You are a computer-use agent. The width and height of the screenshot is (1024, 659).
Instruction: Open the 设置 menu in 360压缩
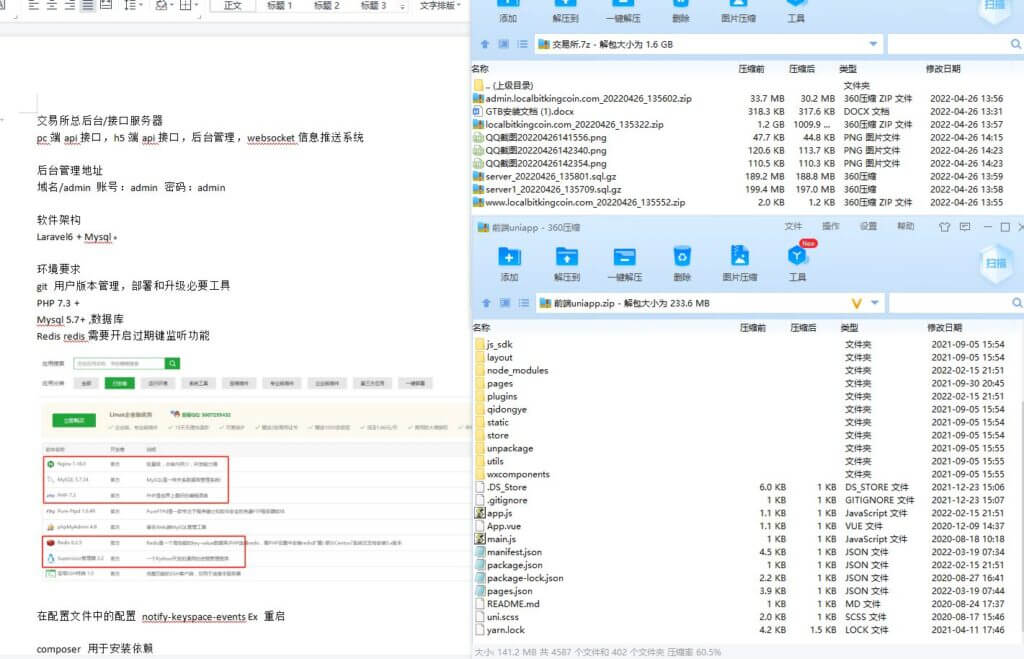coord(869,227)
